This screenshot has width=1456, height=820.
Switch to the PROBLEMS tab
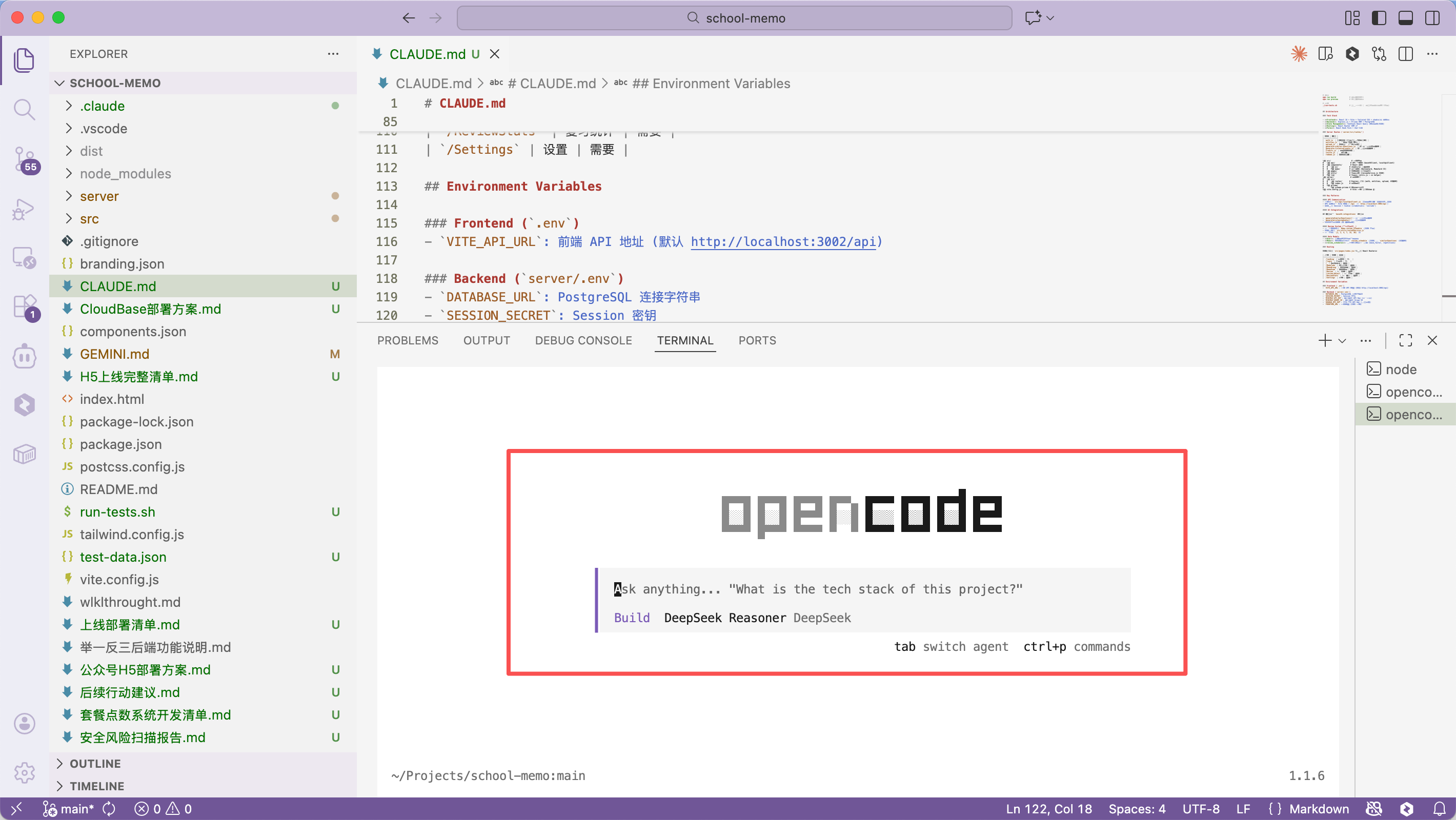(408, 340)
